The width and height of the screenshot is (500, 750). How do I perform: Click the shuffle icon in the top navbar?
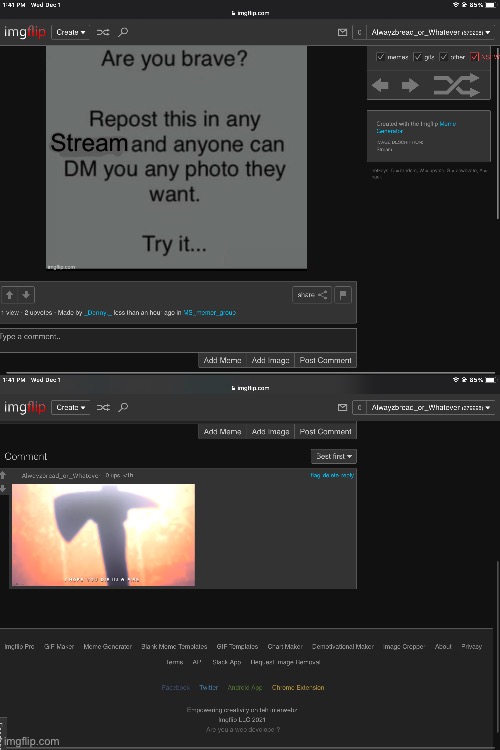[103, 32]
